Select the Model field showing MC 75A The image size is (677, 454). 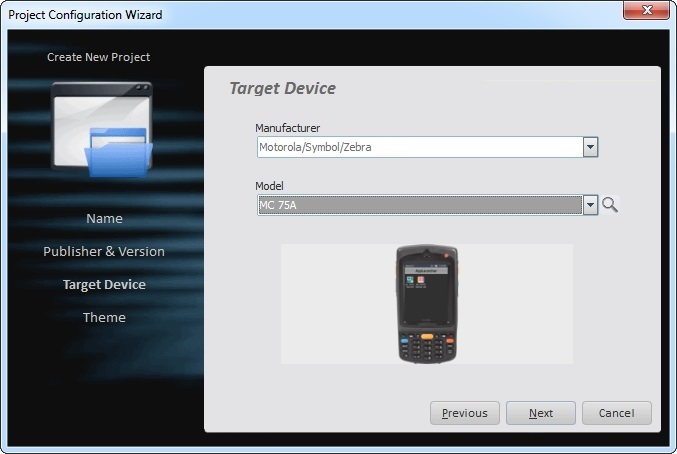(418, 205)
